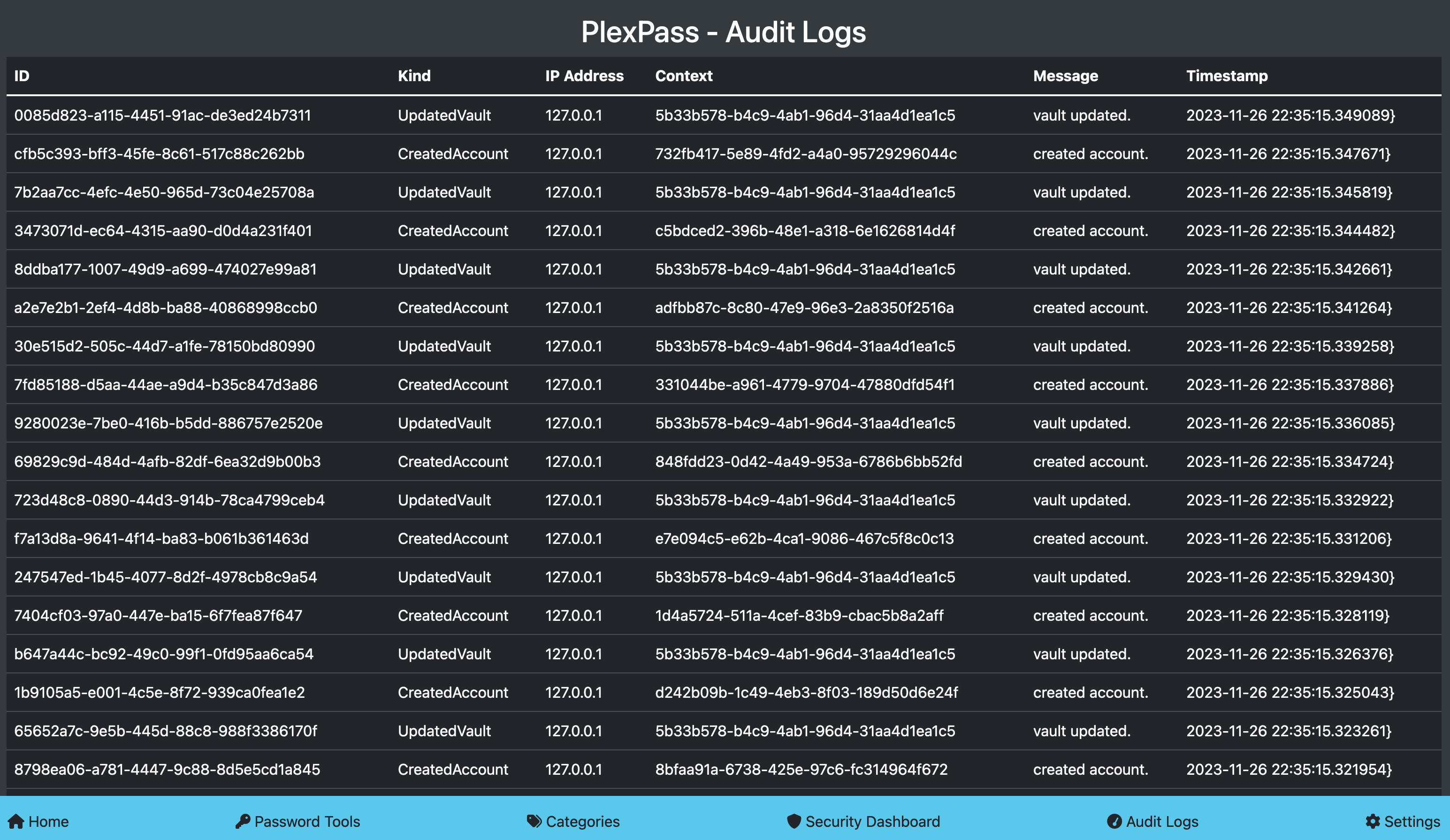Click timestamp 2023-11-26 22:35:15.336085

(x=1290, y=423)
